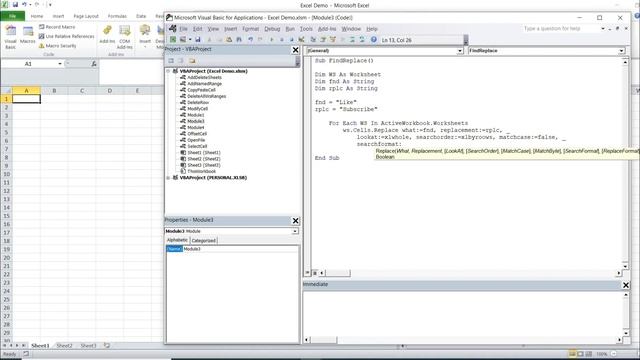The width and height of the screenshot is (640, 360).
Task: Click Excel Save icon in quick access toolbar
Action: click(x=15, y=4)
